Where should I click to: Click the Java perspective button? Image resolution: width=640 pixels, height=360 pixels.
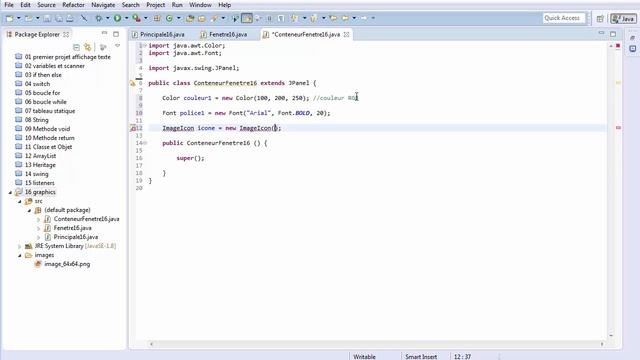point(623,18)
